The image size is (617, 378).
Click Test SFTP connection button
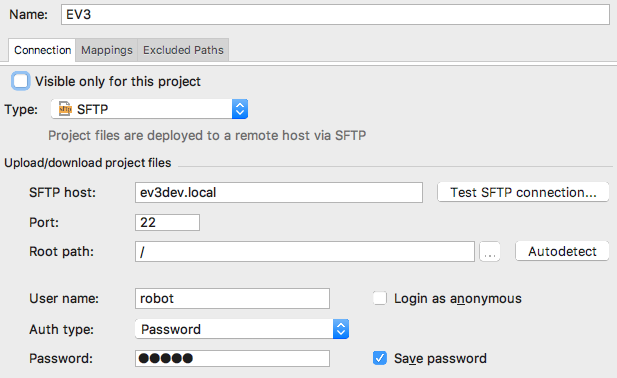click(523, 192)
